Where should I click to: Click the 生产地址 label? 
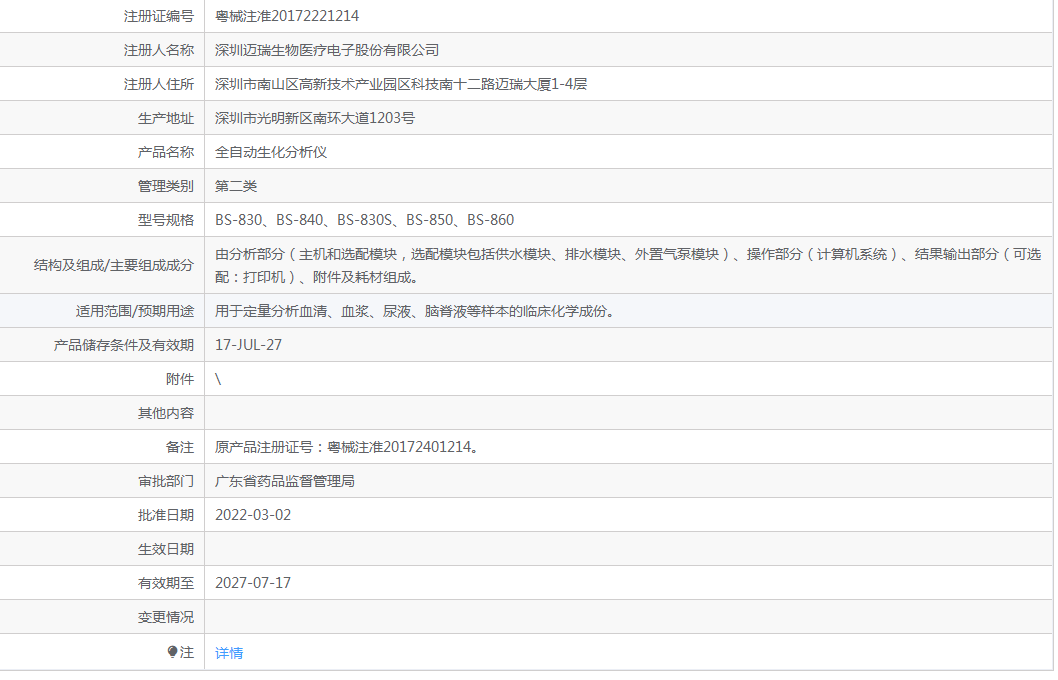(166, 118)
